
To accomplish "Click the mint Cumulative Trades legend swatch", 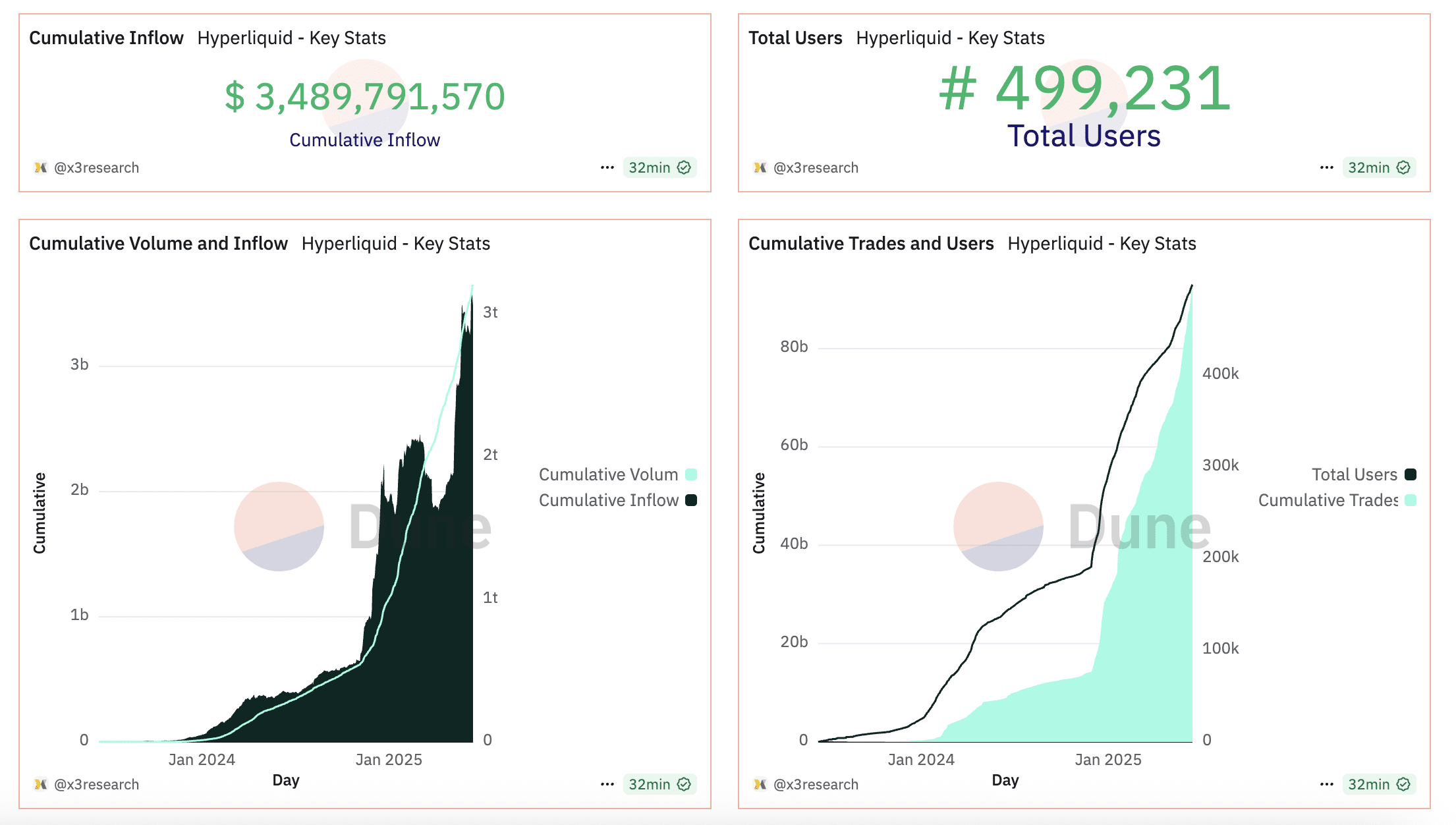I will pos(1411,500).
